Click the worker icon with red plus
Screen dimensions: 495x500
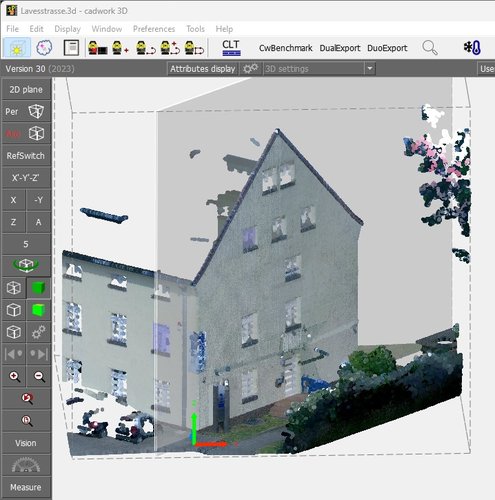(x=120, y=48)
